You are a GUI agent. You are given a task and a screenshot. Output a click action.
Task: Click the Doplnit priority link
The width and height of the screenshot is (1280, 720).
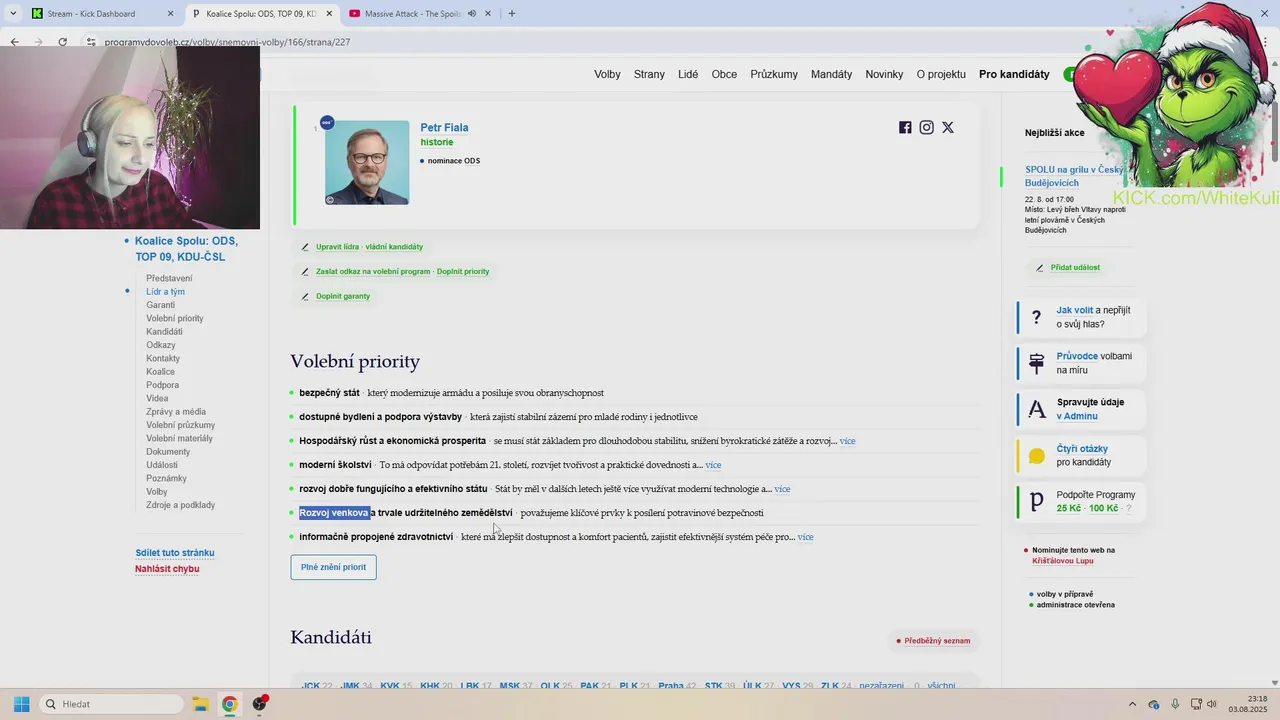coord(463,272)
